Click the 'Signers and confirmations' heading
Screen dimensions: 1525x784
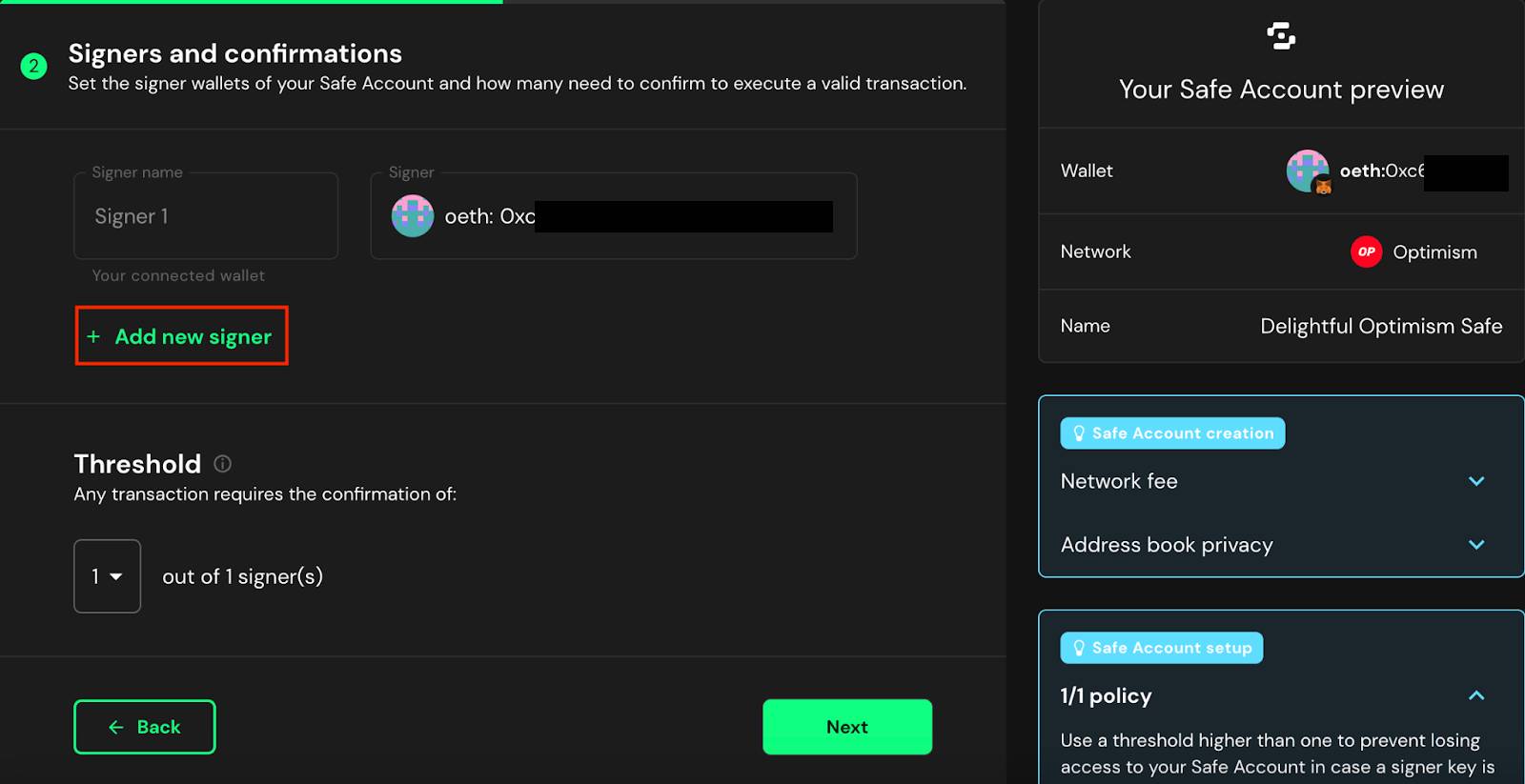pos(234,53)
